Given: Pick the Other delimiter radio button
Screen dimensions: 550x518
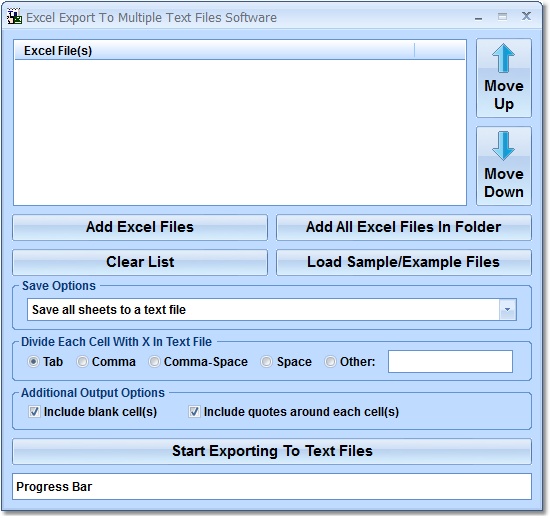Looking at the screenshot, I should [x=330, y=362].
